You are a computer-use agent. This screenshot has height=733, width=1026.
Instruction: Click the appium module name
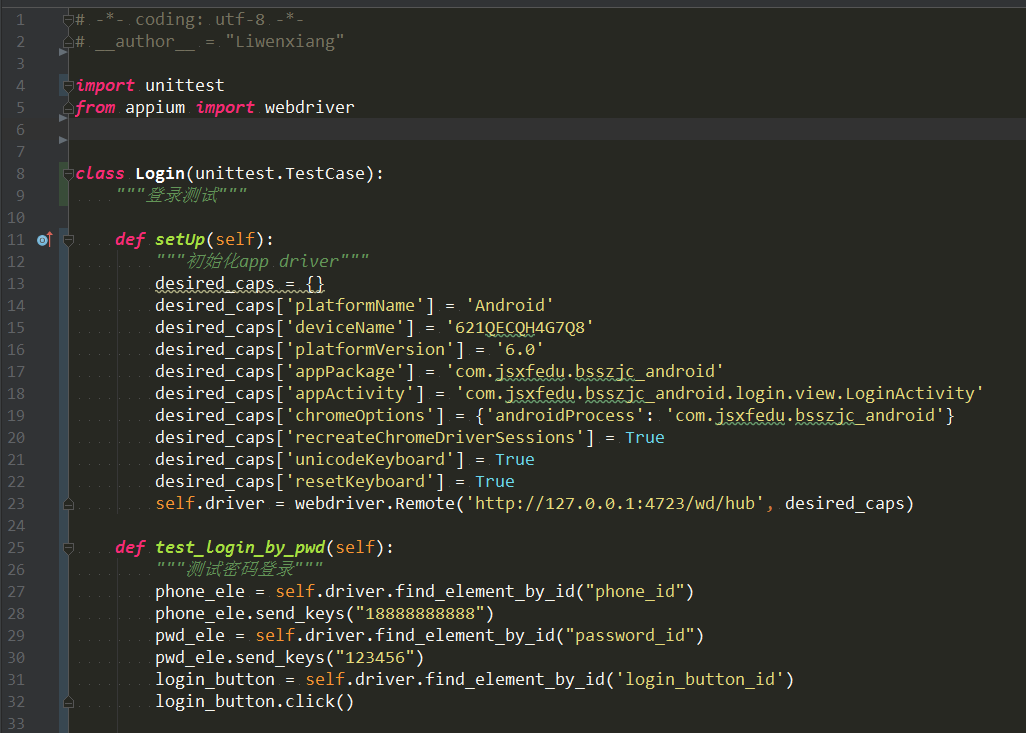pyautogui.click(x=155, y=107)
